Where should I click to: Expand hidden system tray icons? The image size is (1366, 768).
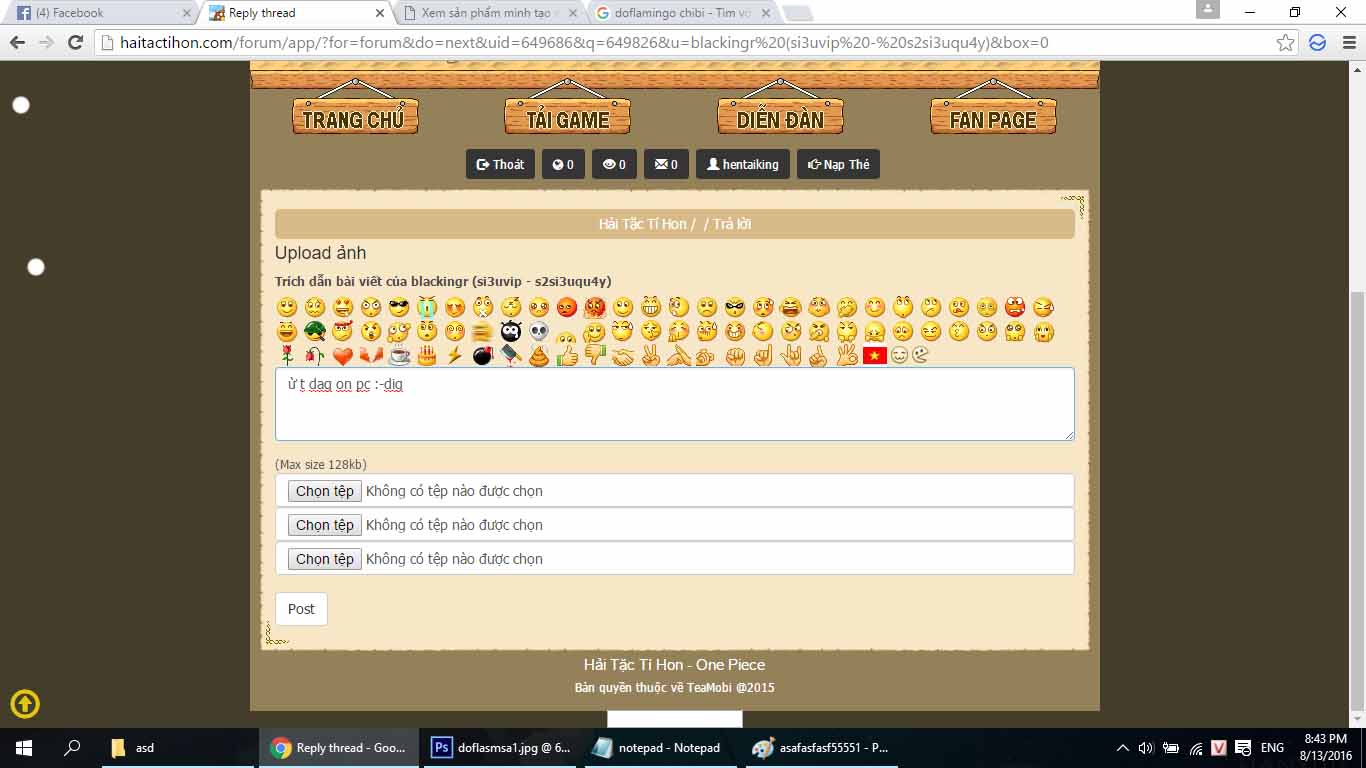coord(1122,748)
